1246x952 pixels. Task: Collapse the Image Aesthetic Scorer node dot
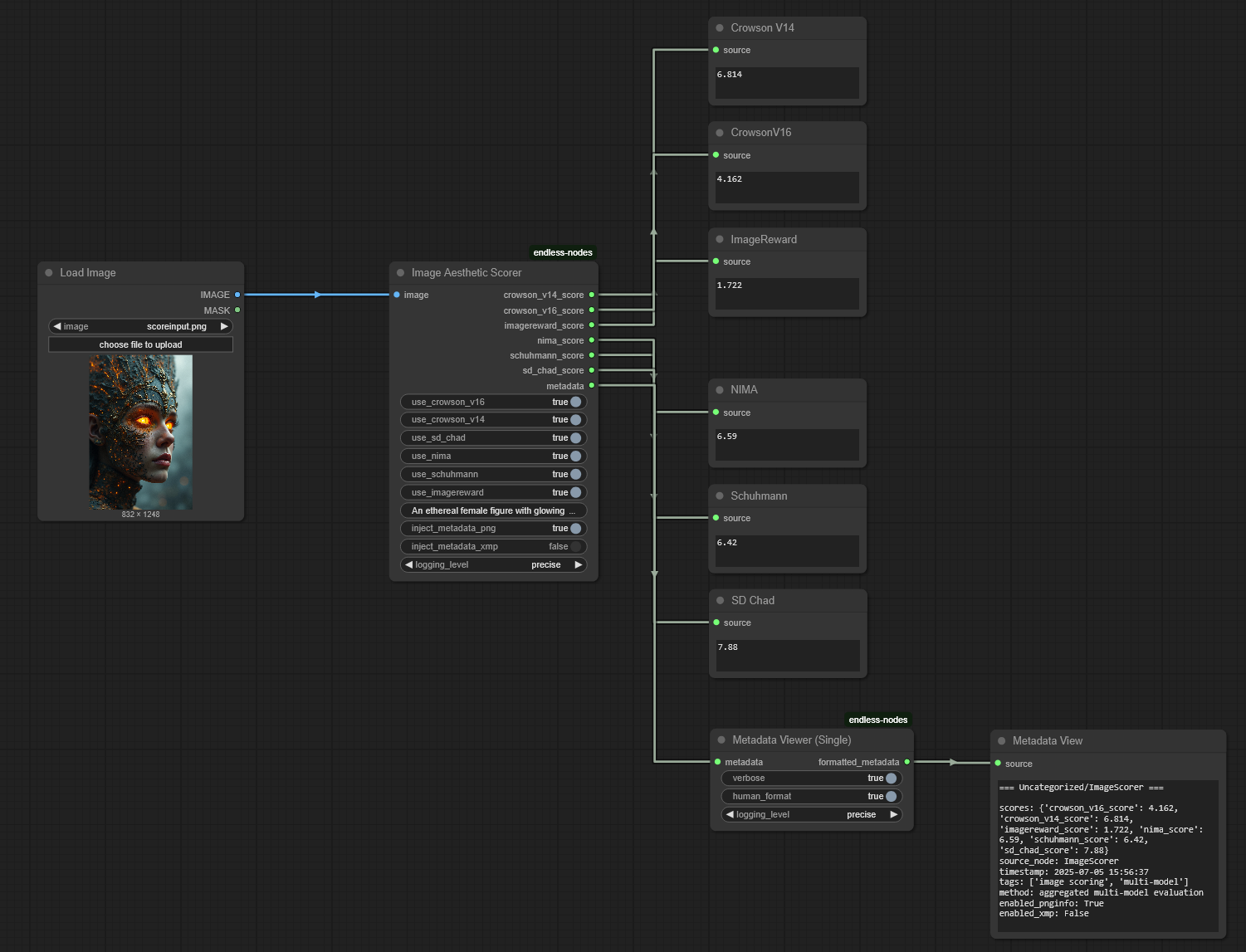pos(401,272)
